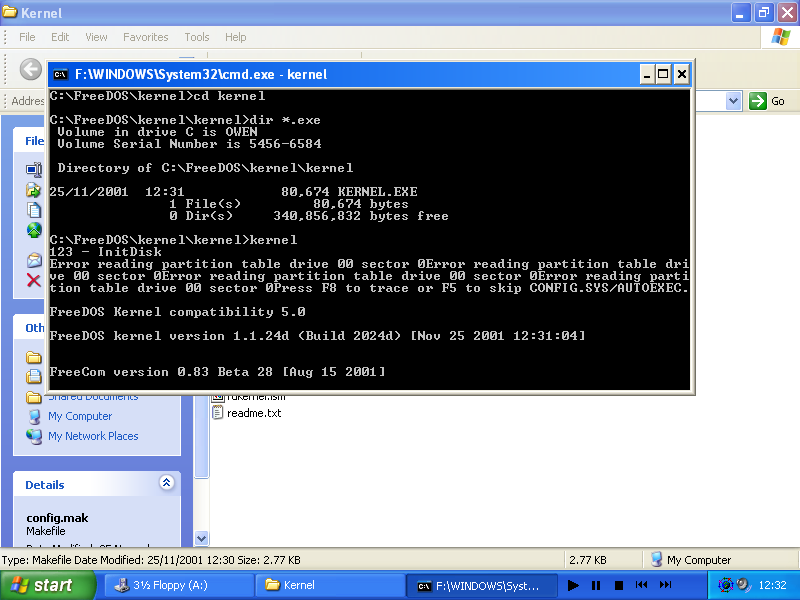Collapse the Details panel chevron
The image size is (800, 600).
[166, 484]
